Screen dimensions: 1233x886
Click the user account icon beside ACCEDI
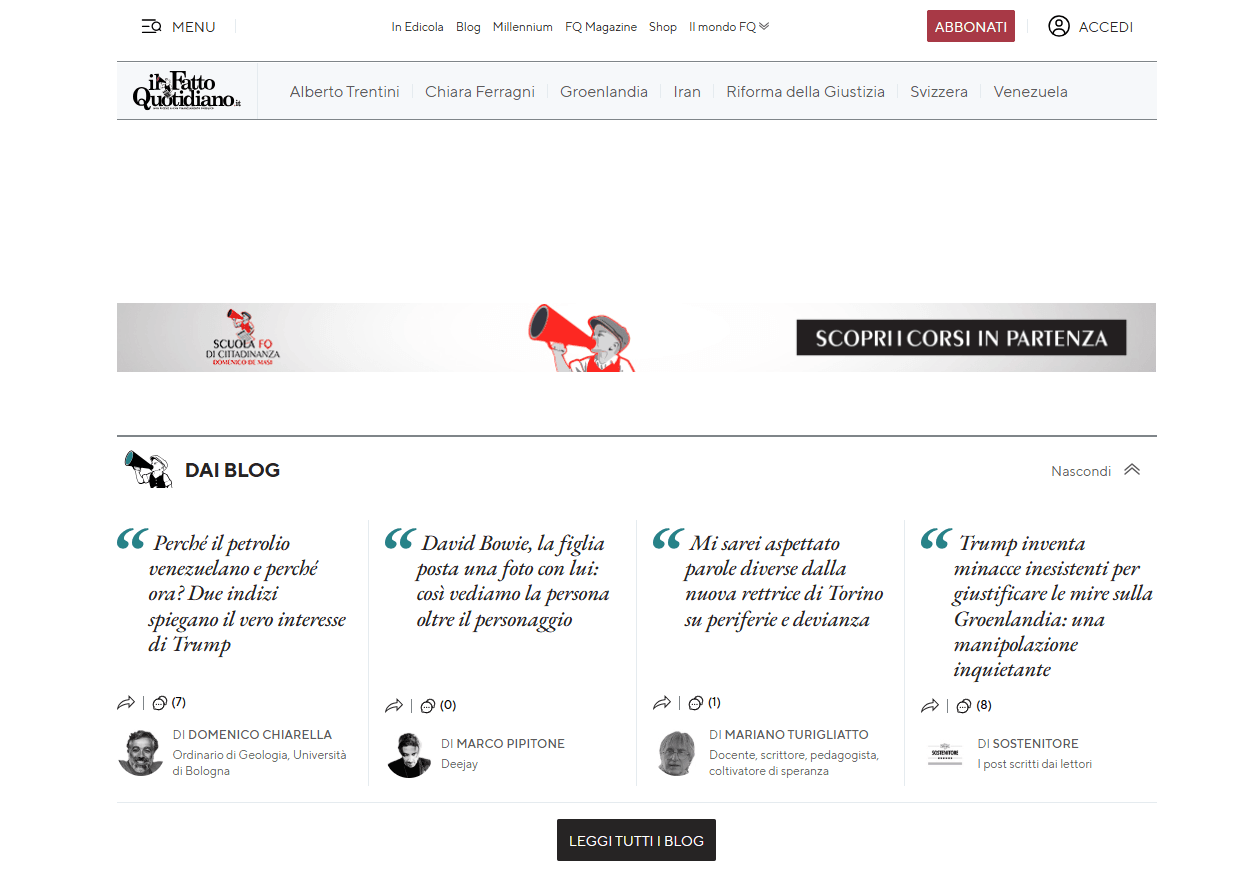(1059, 26)
